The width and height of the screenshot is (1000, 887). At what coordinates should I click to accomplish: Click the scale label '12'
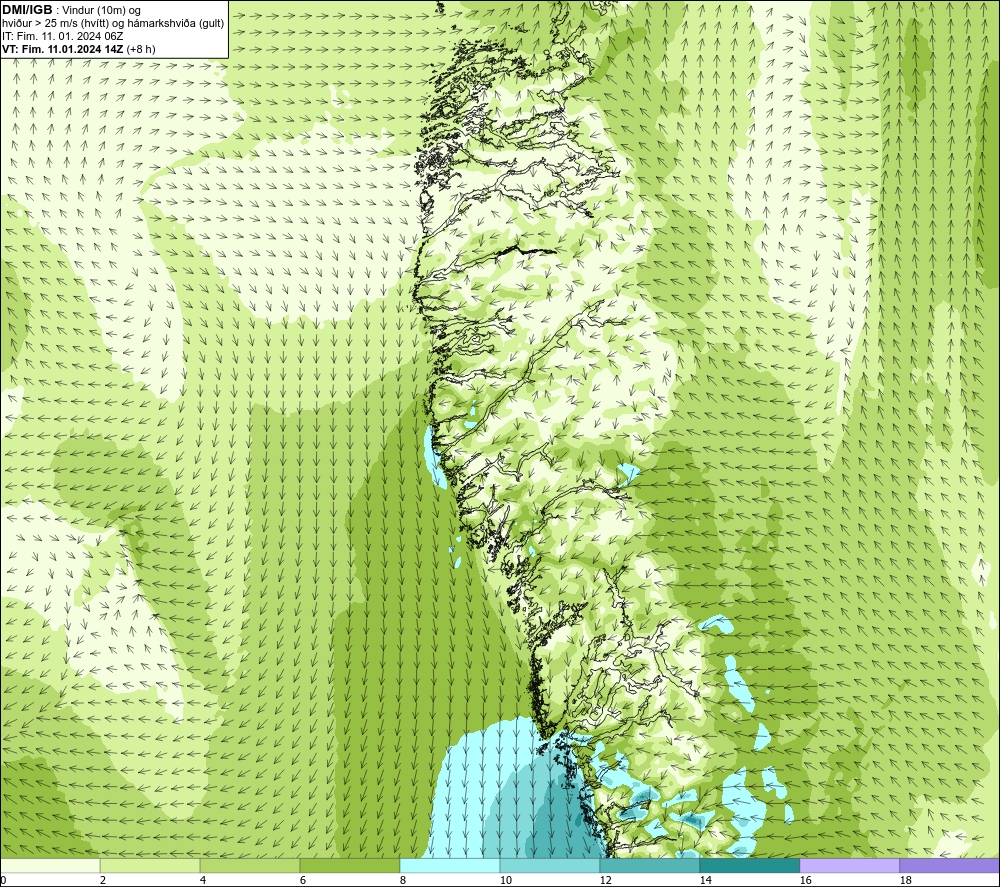coord(605,881)
